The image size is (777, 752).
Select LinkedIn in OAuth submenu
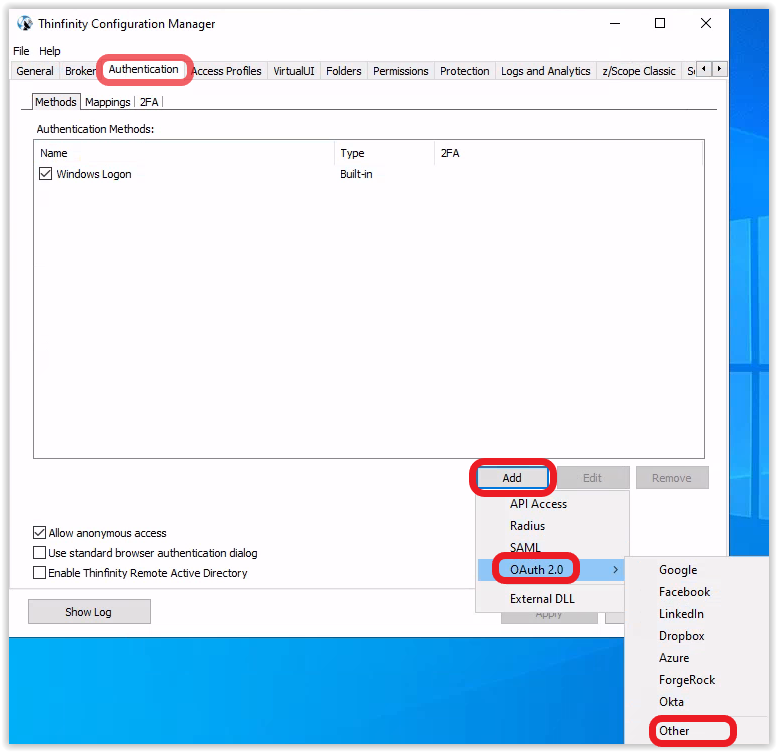(697, 614)
